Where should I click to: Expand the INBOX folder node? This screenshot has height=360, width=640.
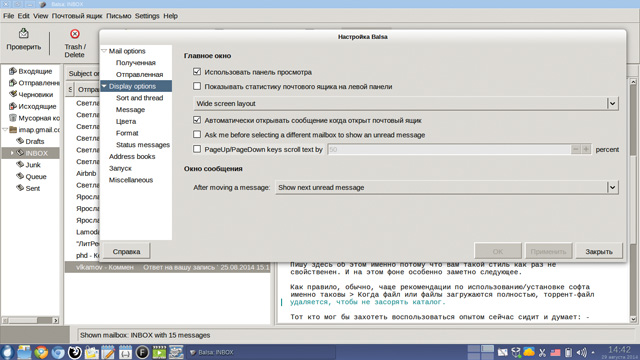tap(12, 153)
